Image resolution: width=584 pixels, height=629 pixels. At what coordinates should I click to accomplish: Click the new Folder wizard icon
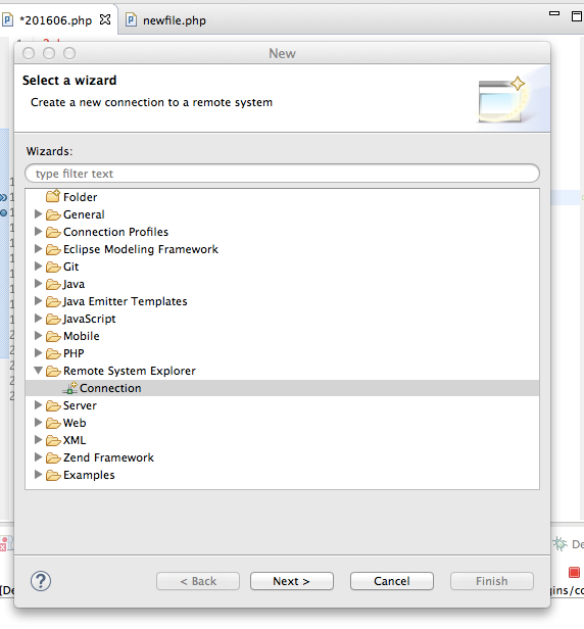(x=53, y=196)
